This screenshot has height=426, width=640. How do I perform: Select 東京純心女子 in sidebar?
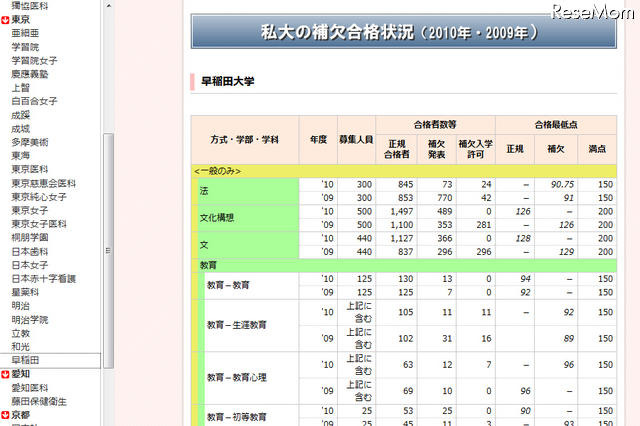[x=39, y=197]
